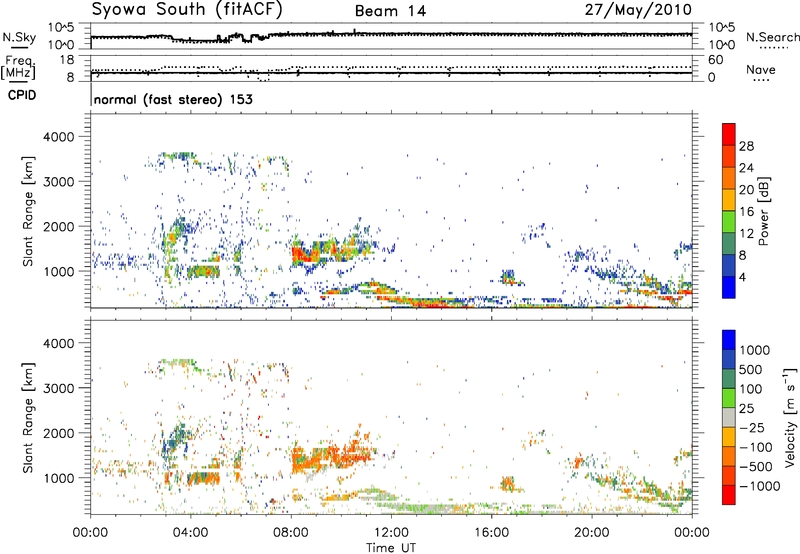Click the text "normal (fast stereo) 153"
The width and height of the screenshot is (800, 554).
pos(173,99)
